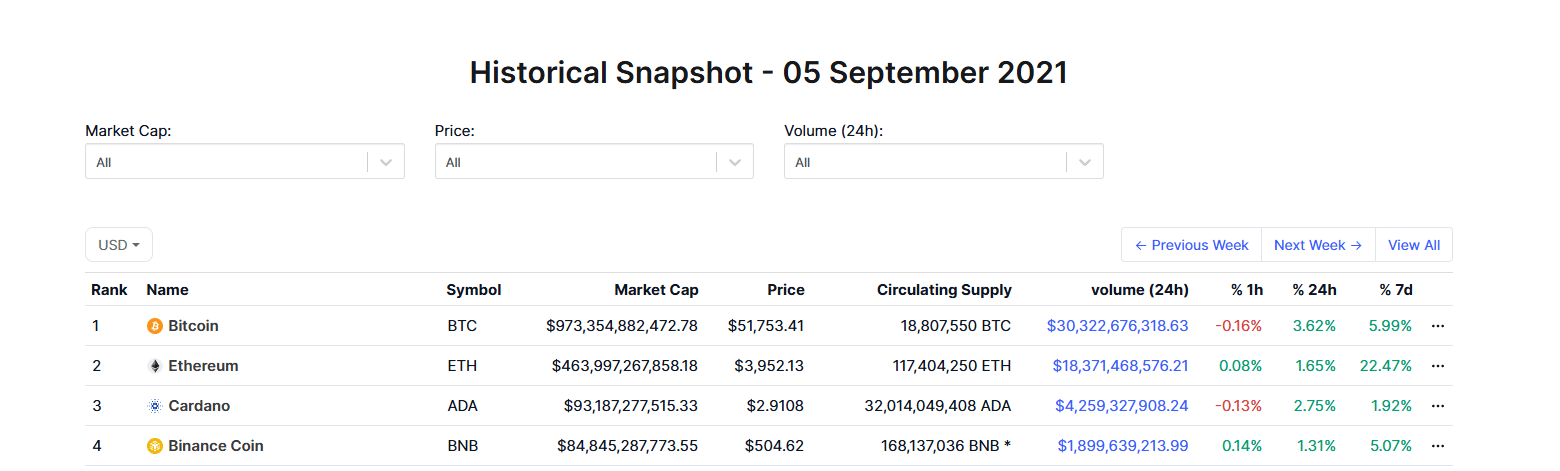Expand the Price filter dropdown
1560x471 pixels.
point(735,162)
